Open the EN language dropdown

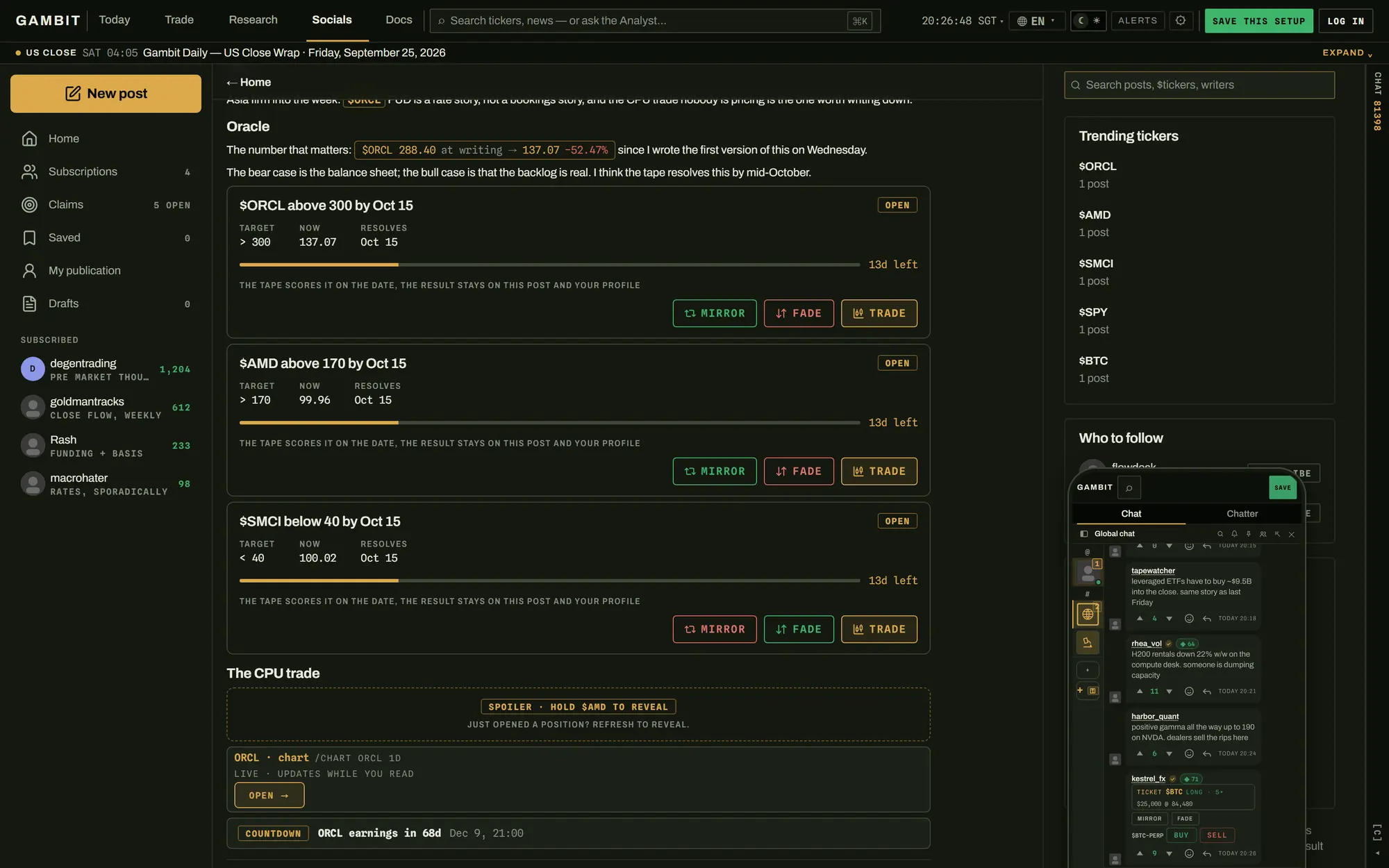[x=1037, y=21]
